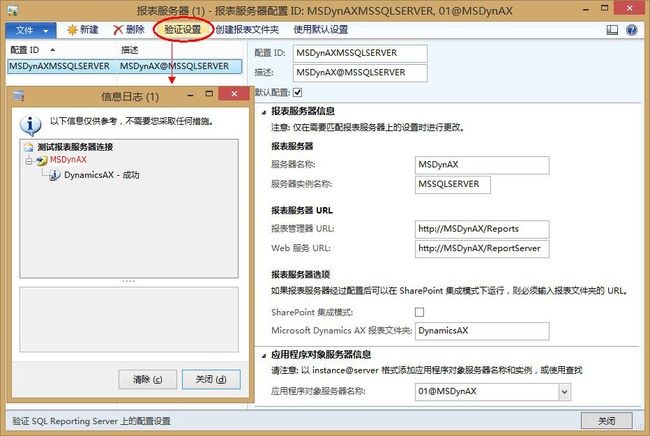The height and width of the screenshot is (436, 650).
Task: Collapse the 应用程序对象服务器信息 section
Action: tap(264, 355)
